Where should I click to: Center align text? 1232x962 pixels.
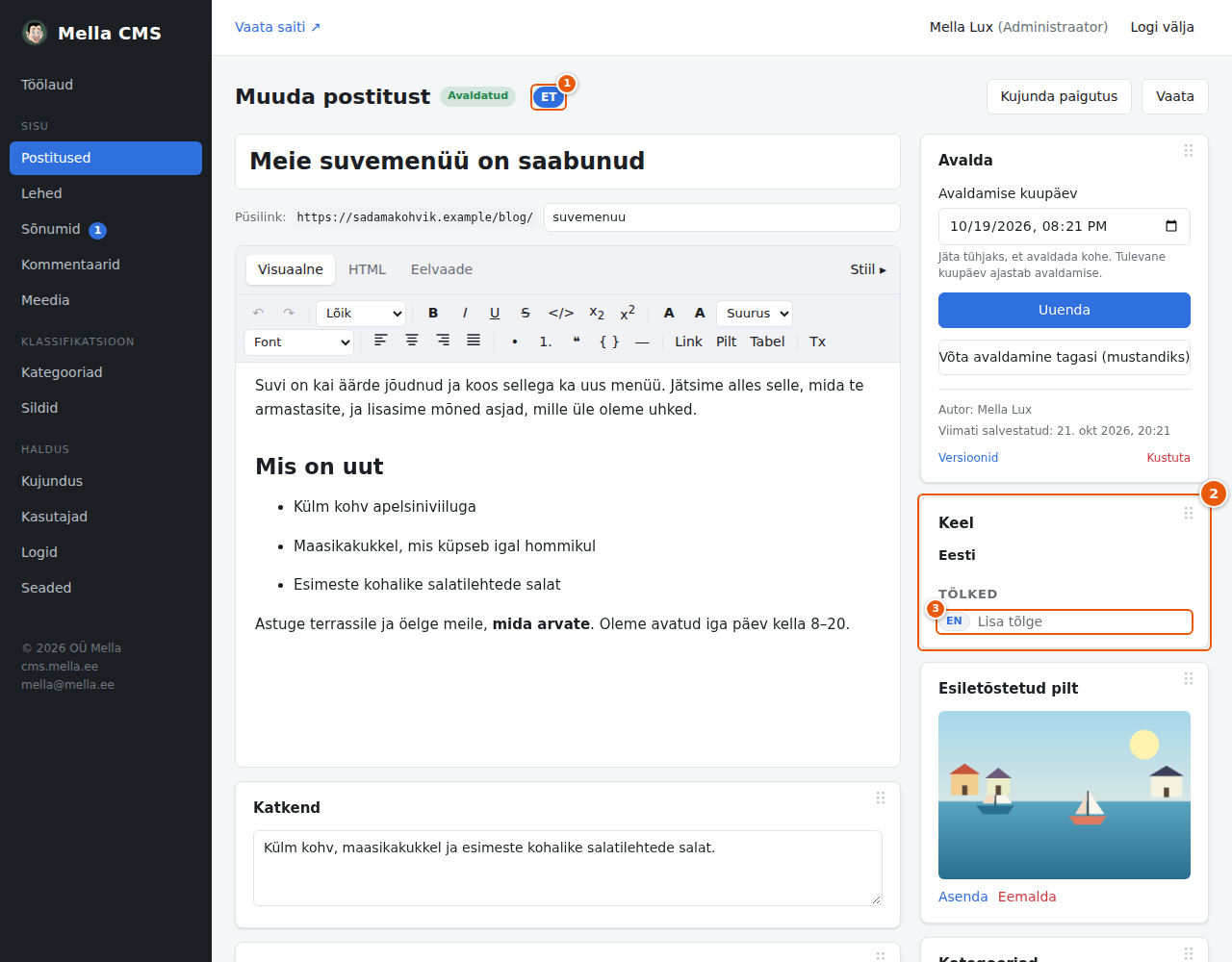412,341
